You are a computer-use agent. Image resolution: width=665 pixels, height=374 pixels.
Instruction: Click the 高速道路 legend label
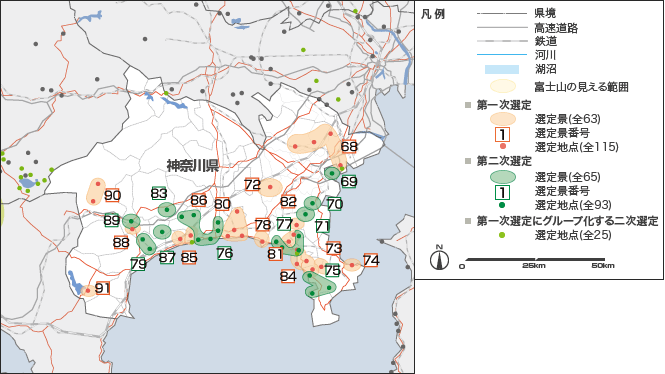556,28
